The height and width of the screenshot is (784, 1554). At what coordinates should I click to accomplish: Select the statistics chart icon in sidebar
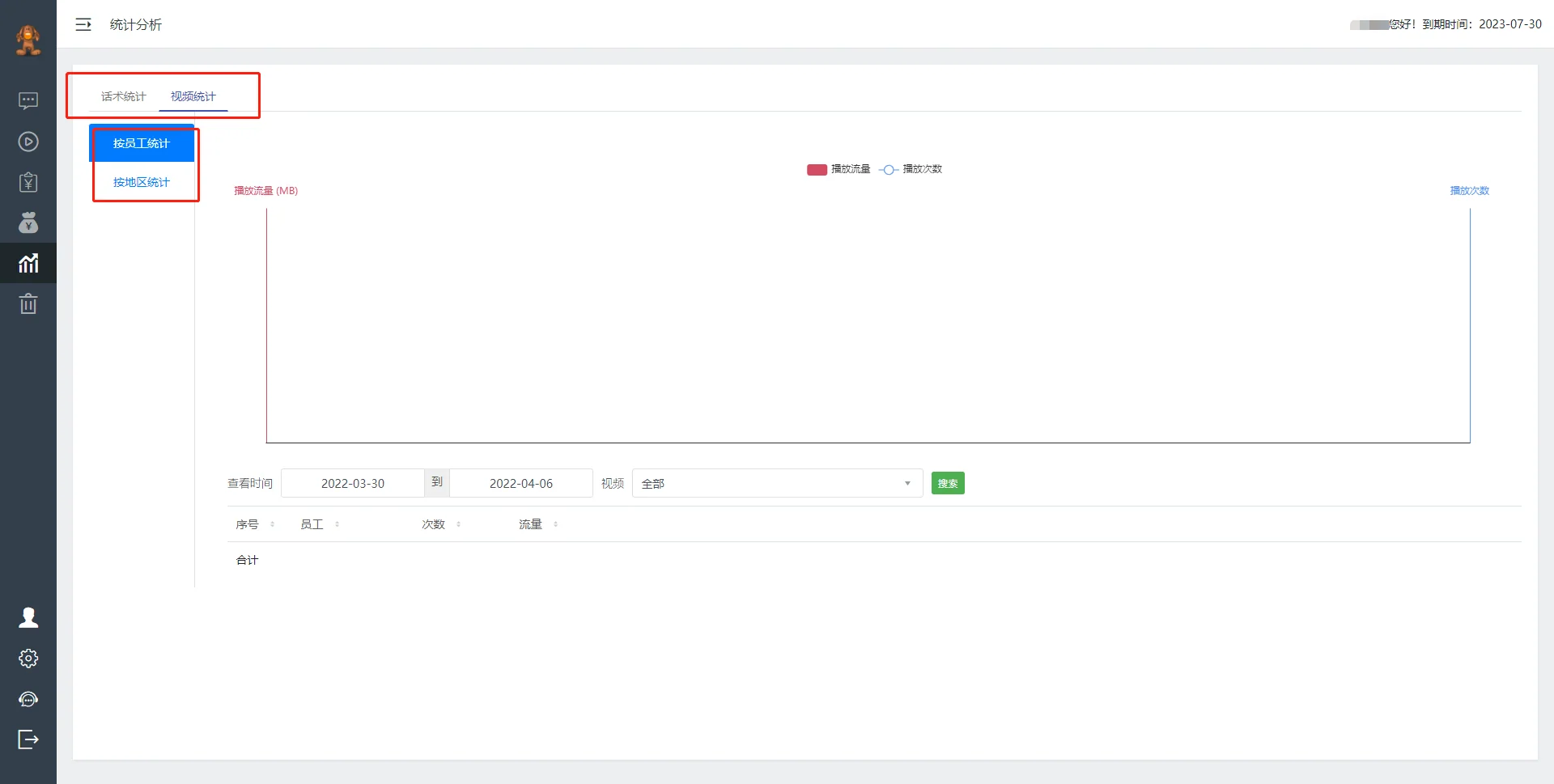pyautogui.click(x=28, y=263)
